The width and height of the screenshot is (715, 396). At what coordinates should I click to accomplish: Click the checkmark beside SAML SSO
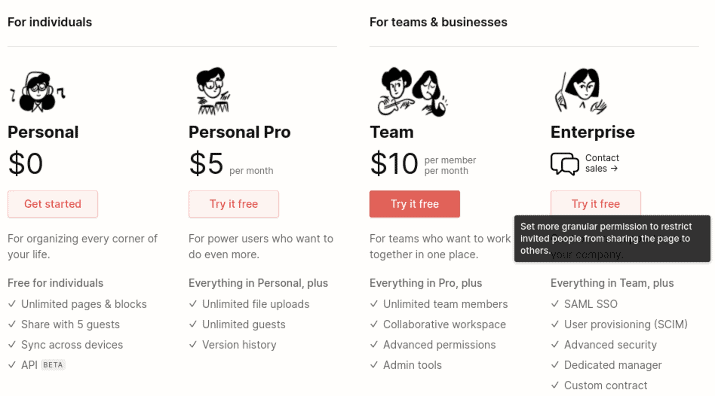point(555,304)
